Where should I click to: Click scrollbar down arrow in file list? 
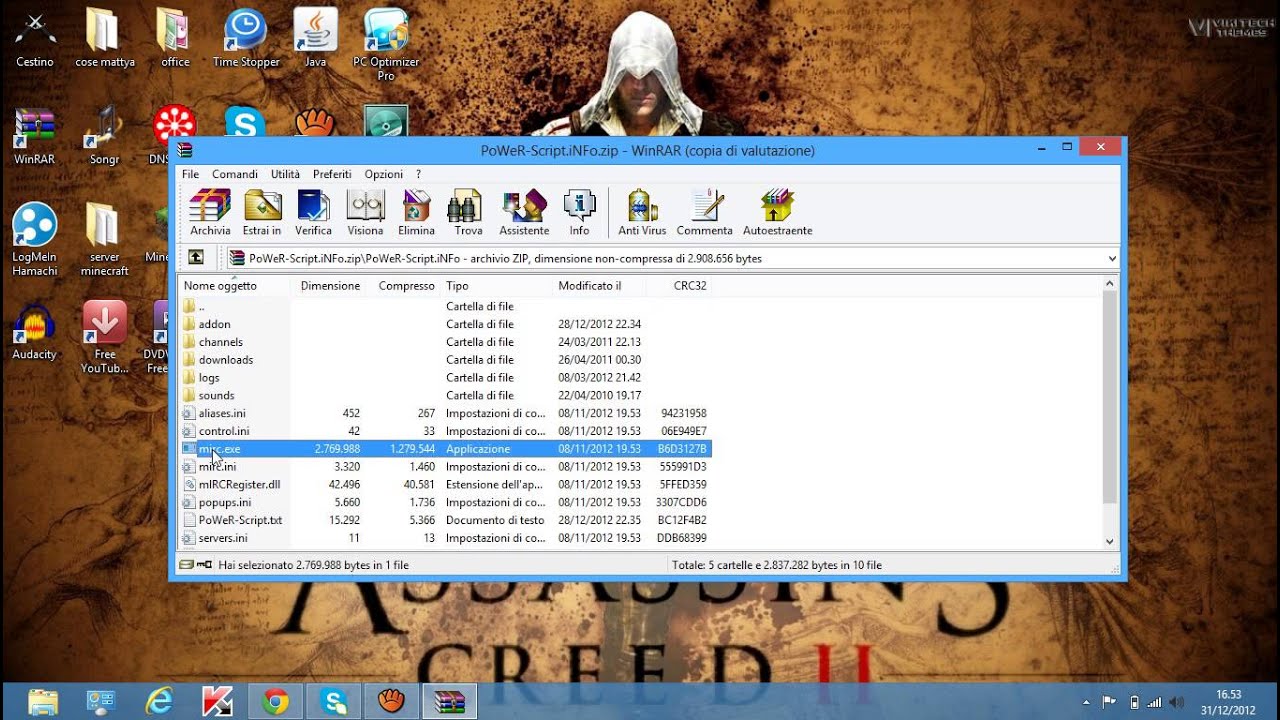pos(1109,541)
